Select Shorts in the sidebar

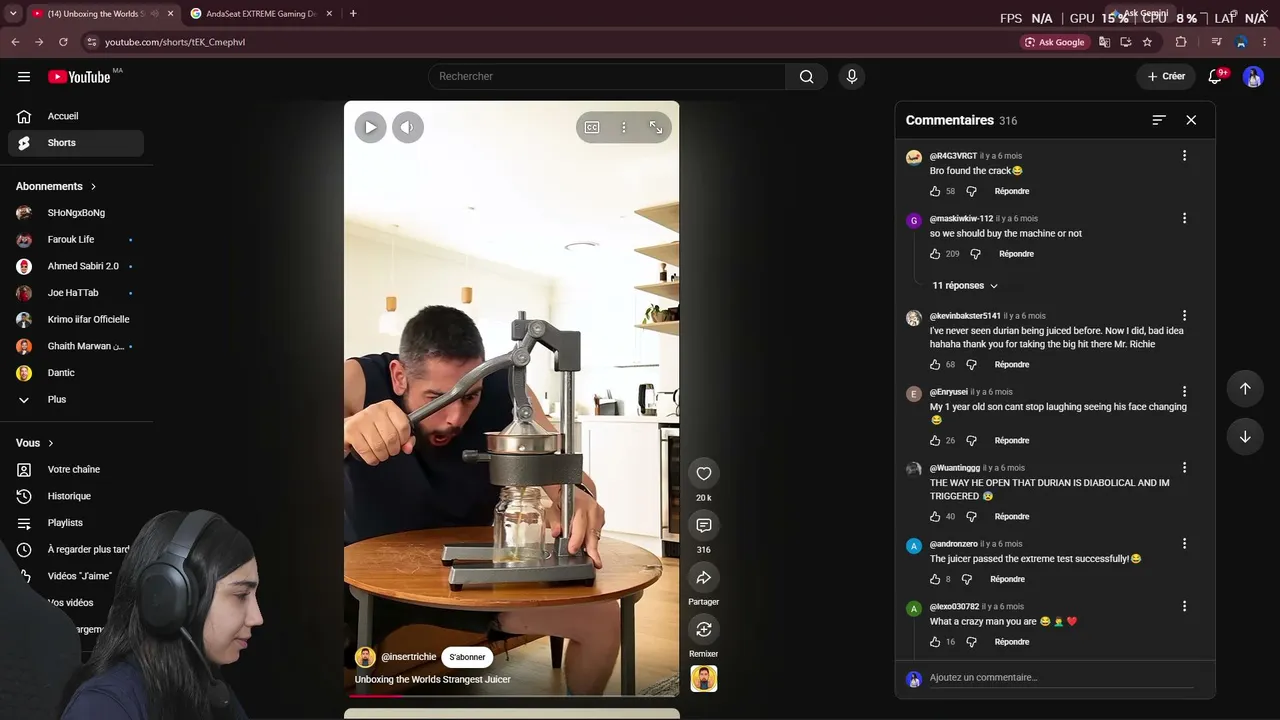tap(76, 143)
